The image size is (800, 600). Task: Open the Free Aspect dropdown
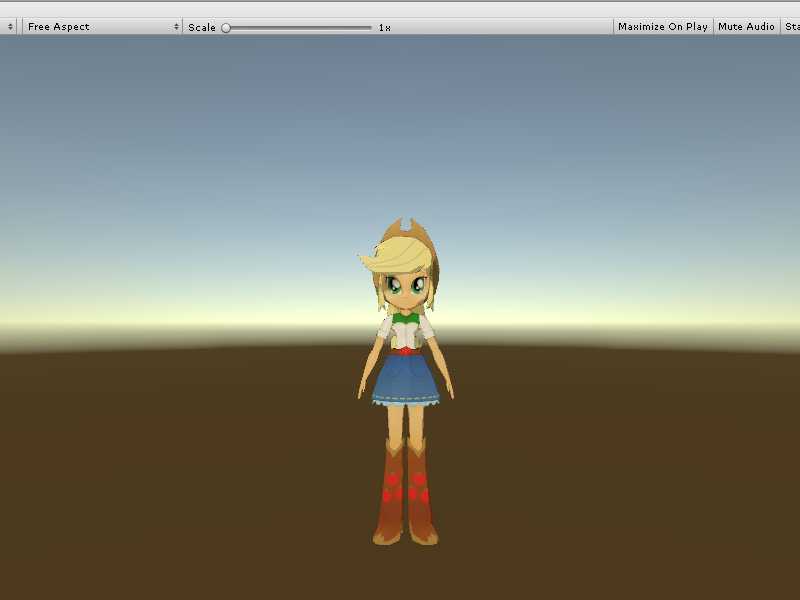click(102, 27)
